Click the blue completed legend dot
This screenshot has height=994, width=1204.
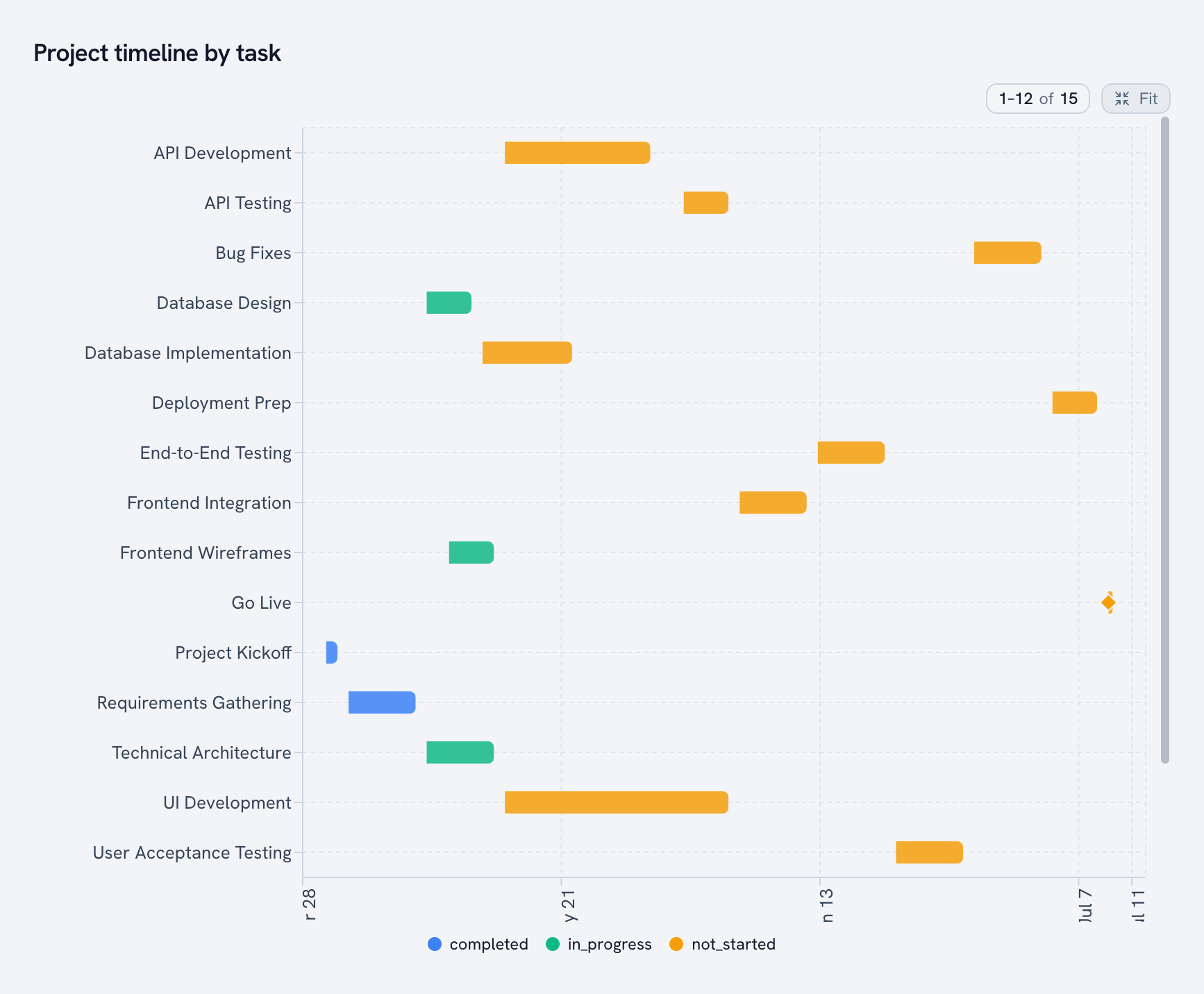coord(435,944)
